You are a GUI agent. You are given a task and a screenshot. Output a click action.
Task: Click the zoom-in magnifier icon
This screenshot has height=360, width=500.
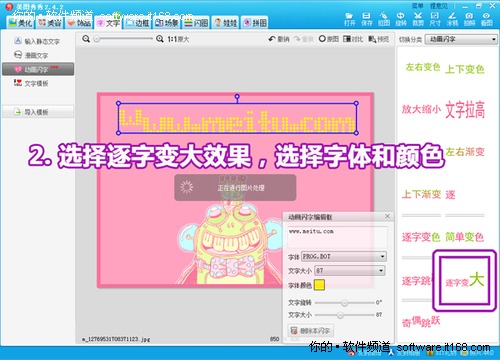[160, 39]
